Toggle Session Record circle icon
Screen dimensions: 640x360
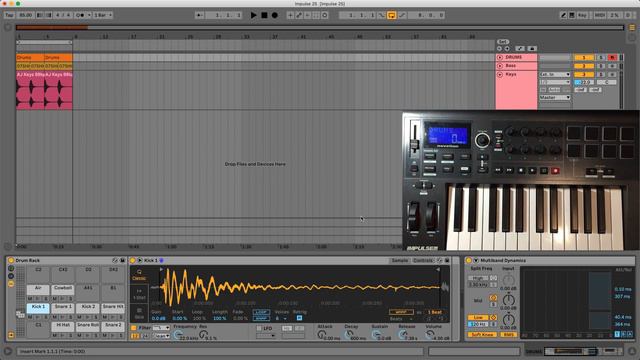tap(325, 15)
